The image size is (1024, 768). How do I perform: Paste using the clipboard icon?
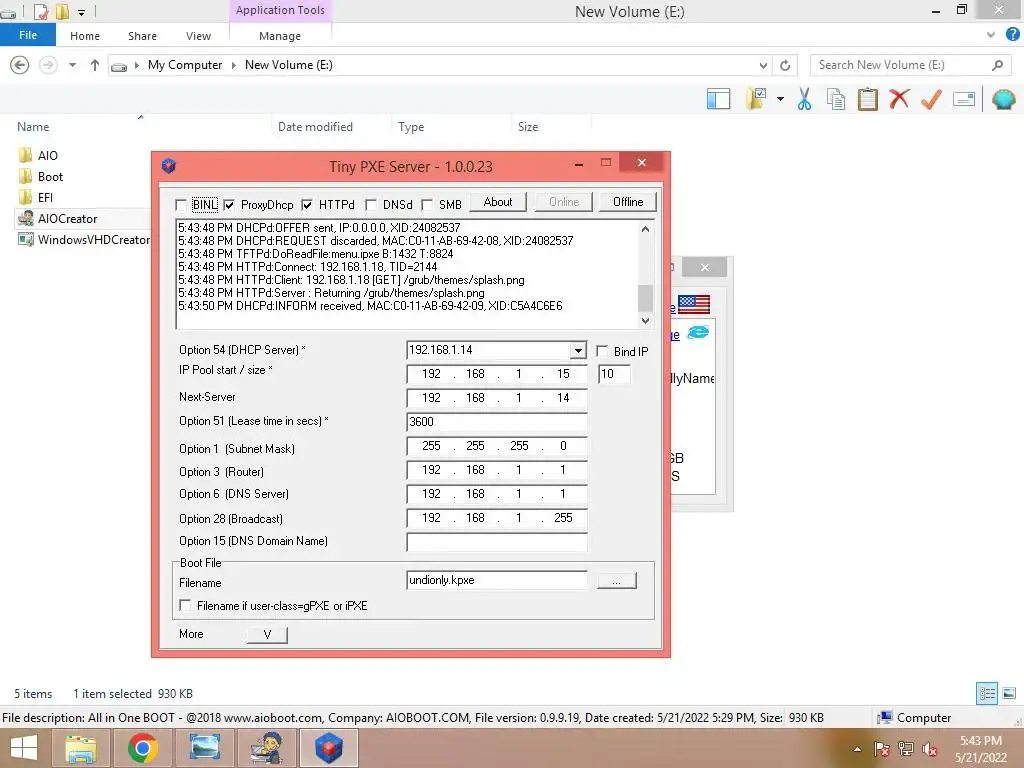[867, 99]
